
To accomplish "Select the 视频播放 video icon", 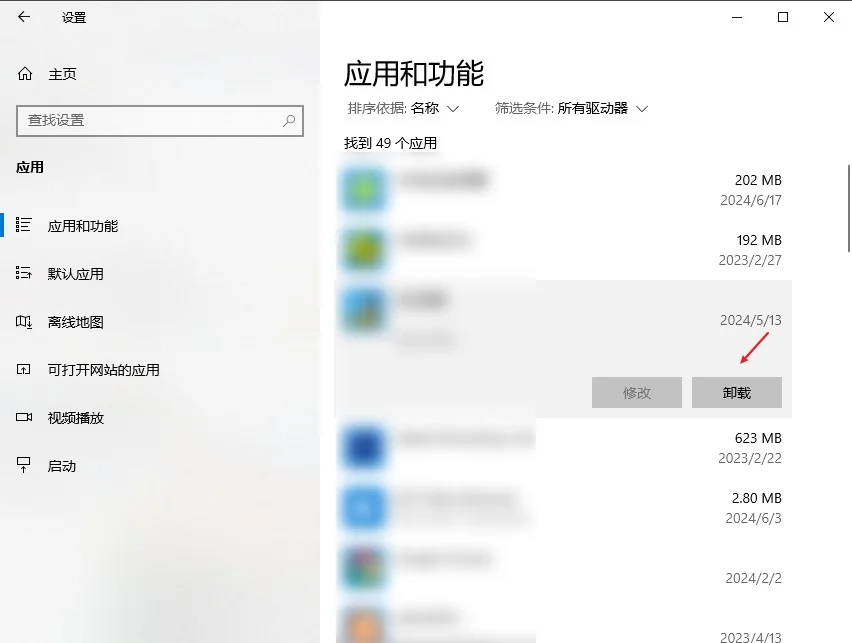I will (x=23, y=418).
